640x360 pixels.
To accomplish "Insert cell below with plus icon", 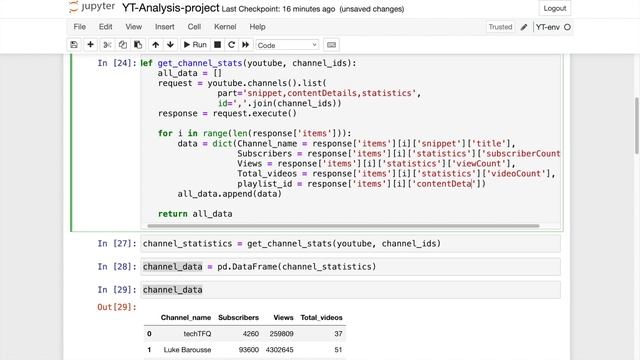I will coord(91,45).
